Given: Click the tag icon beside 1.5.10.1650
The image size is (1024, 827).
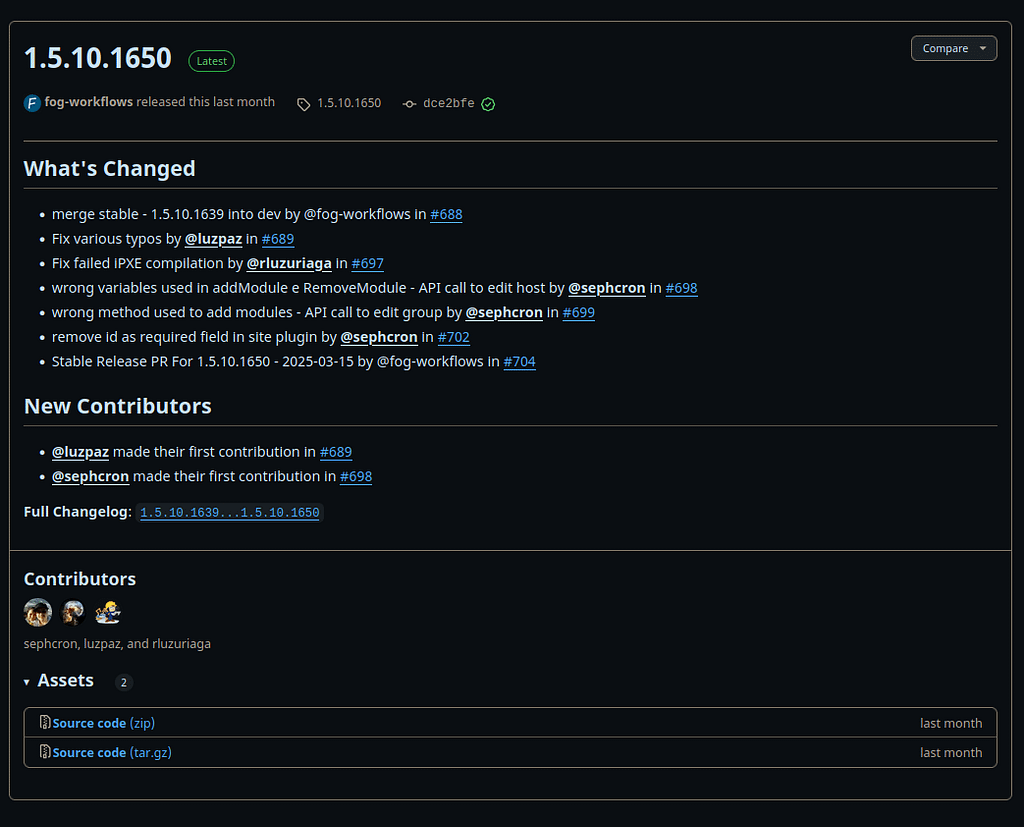Looking at the screenshot, I should [x=304, y=104].
